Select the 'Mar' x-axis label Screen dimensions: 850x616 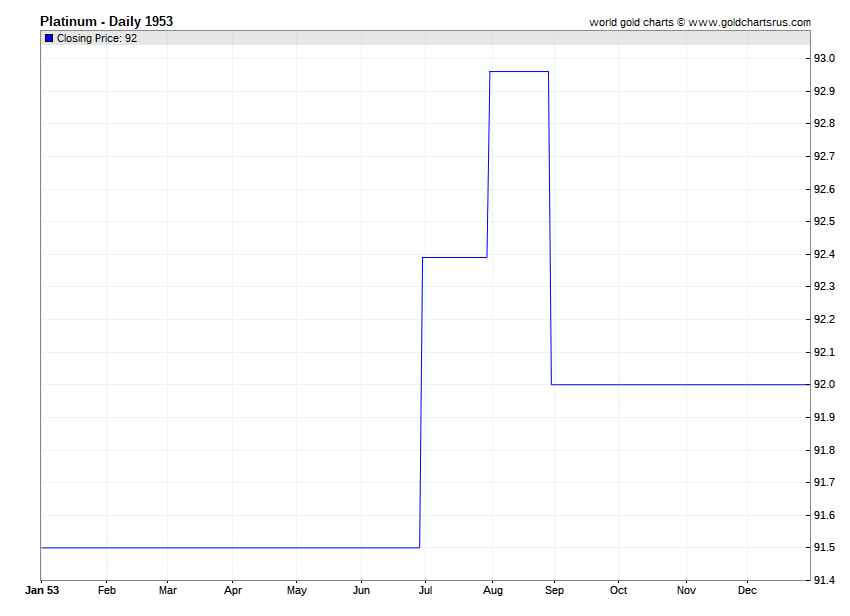point(168,590)
